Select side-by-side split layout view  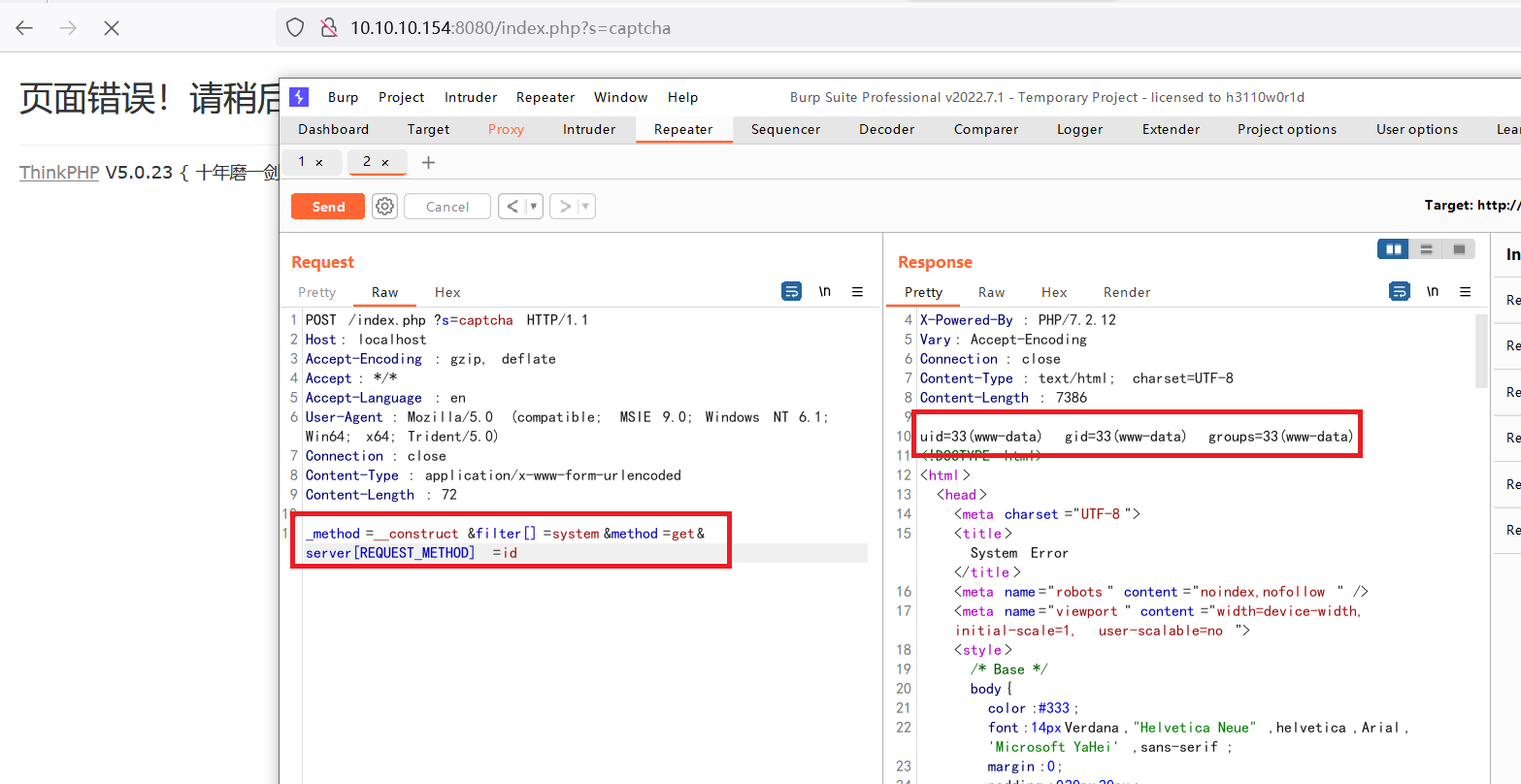pyautogui.click(x=1394, y=249)
